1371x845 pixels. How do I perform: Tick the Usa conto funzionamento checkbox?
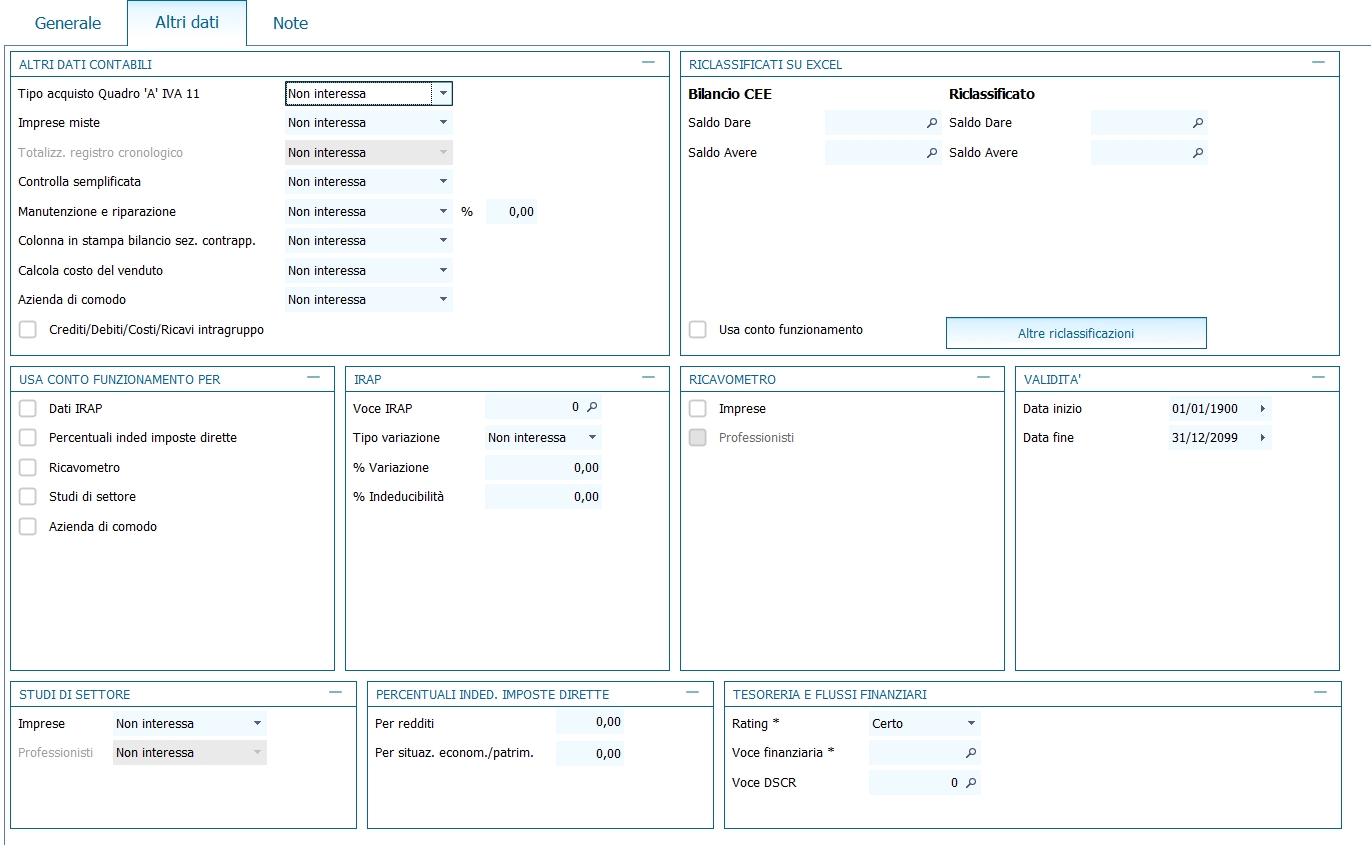(x=698, y=330)
